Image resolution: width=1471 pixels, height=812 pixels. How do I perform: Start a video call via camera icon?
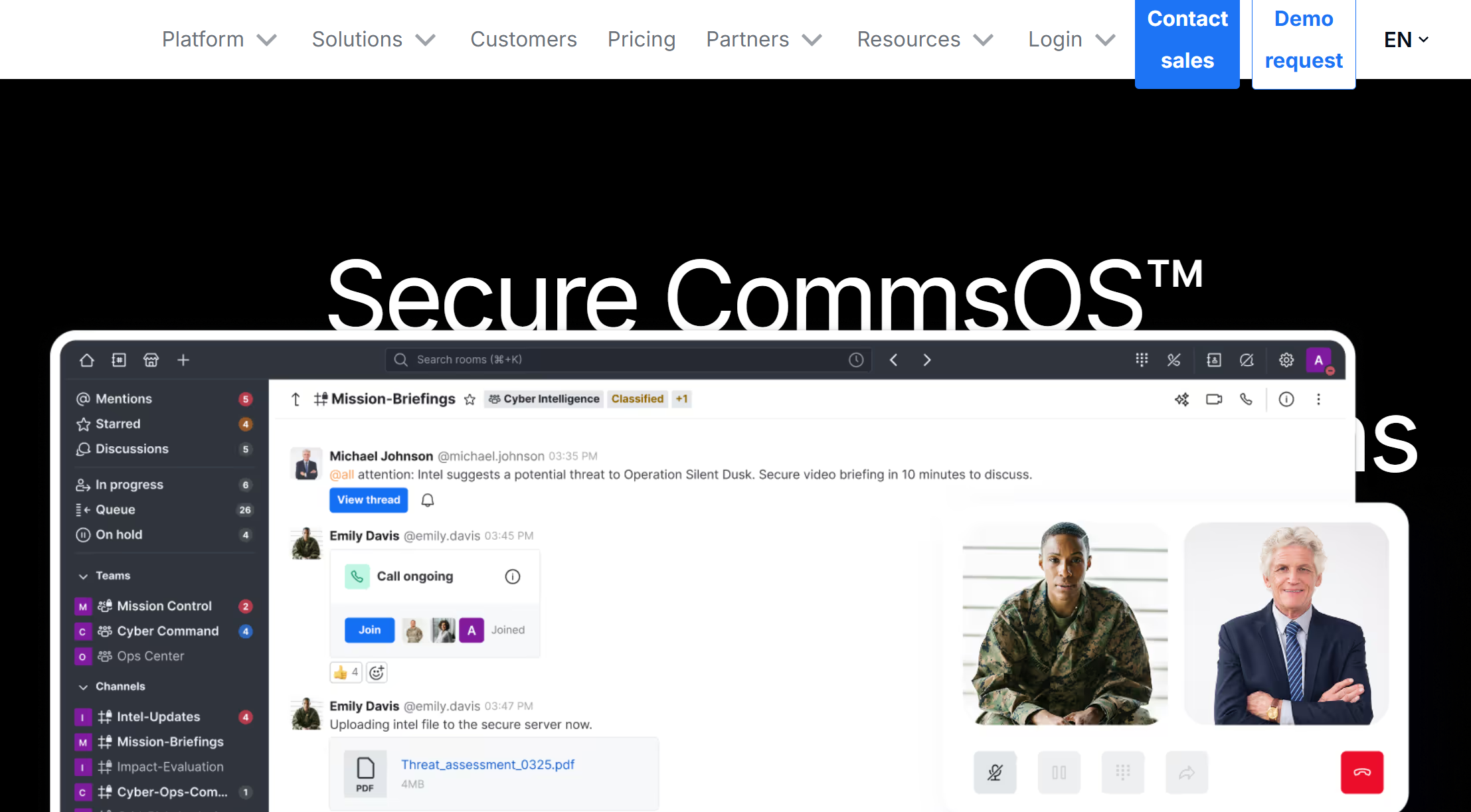[1214, 399]
